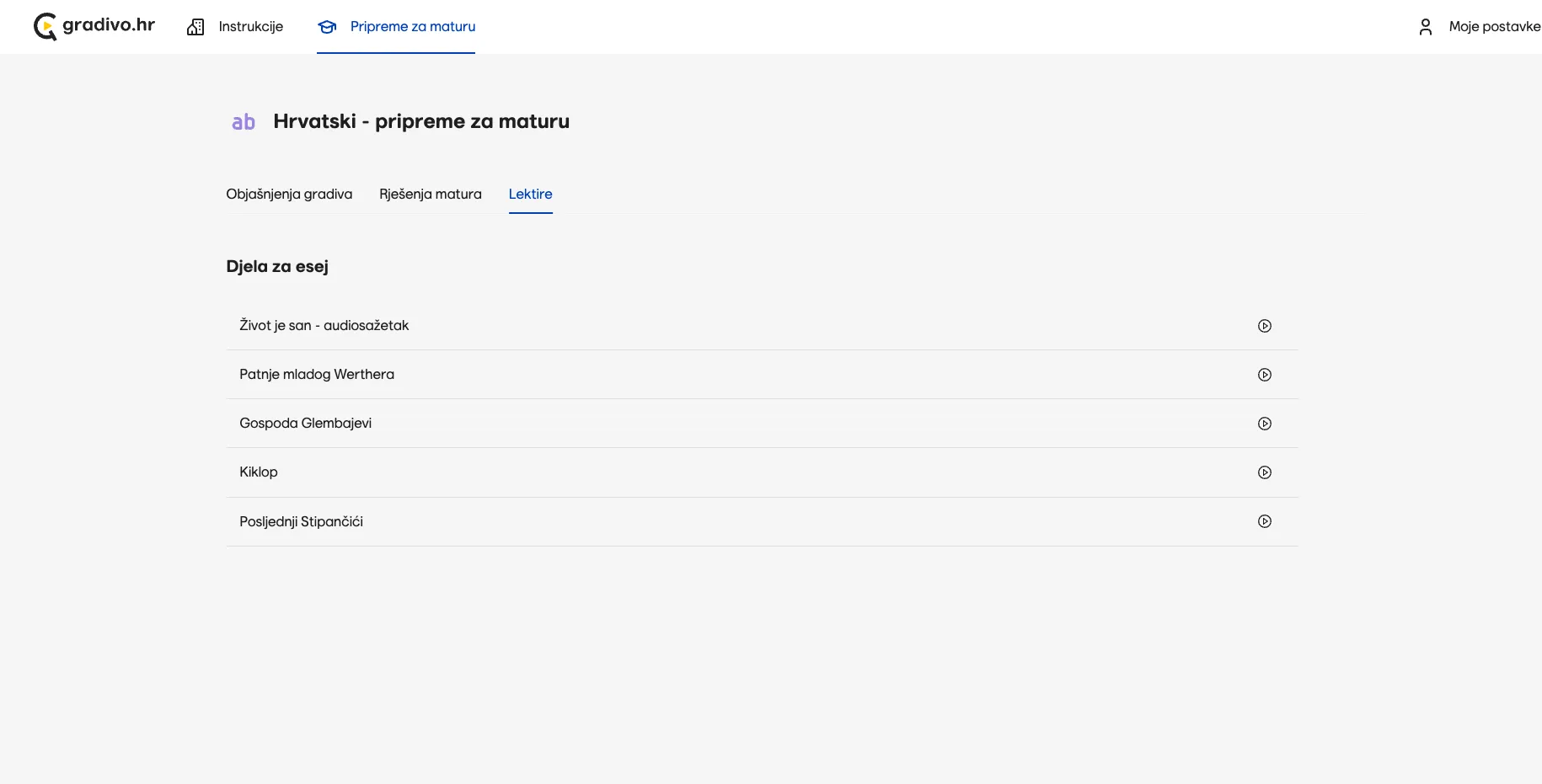This screenshot has height=784, width=1542.
Task: Play icon for Gospoda Glembajevi row
Action: (x=1265, y=424)
